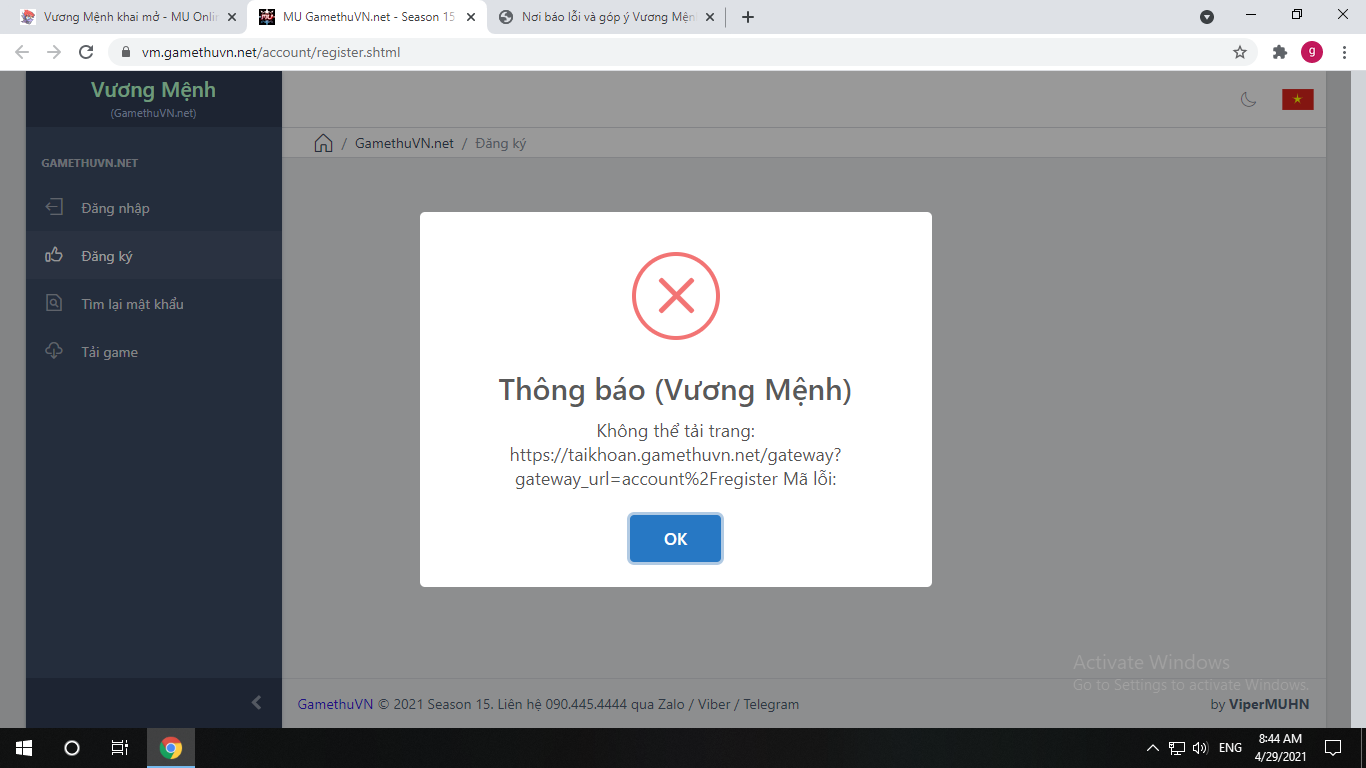
Task: Select the Vietnam flag language icon
Action: coord(1297,99)
